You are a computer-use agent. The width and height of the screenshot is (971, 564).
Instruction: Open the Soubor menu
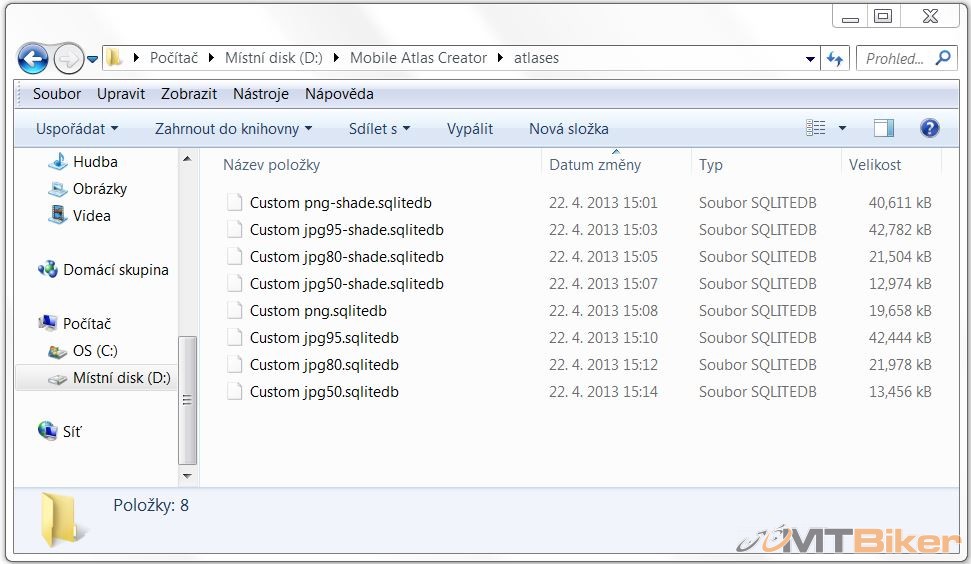coord(57,94)
